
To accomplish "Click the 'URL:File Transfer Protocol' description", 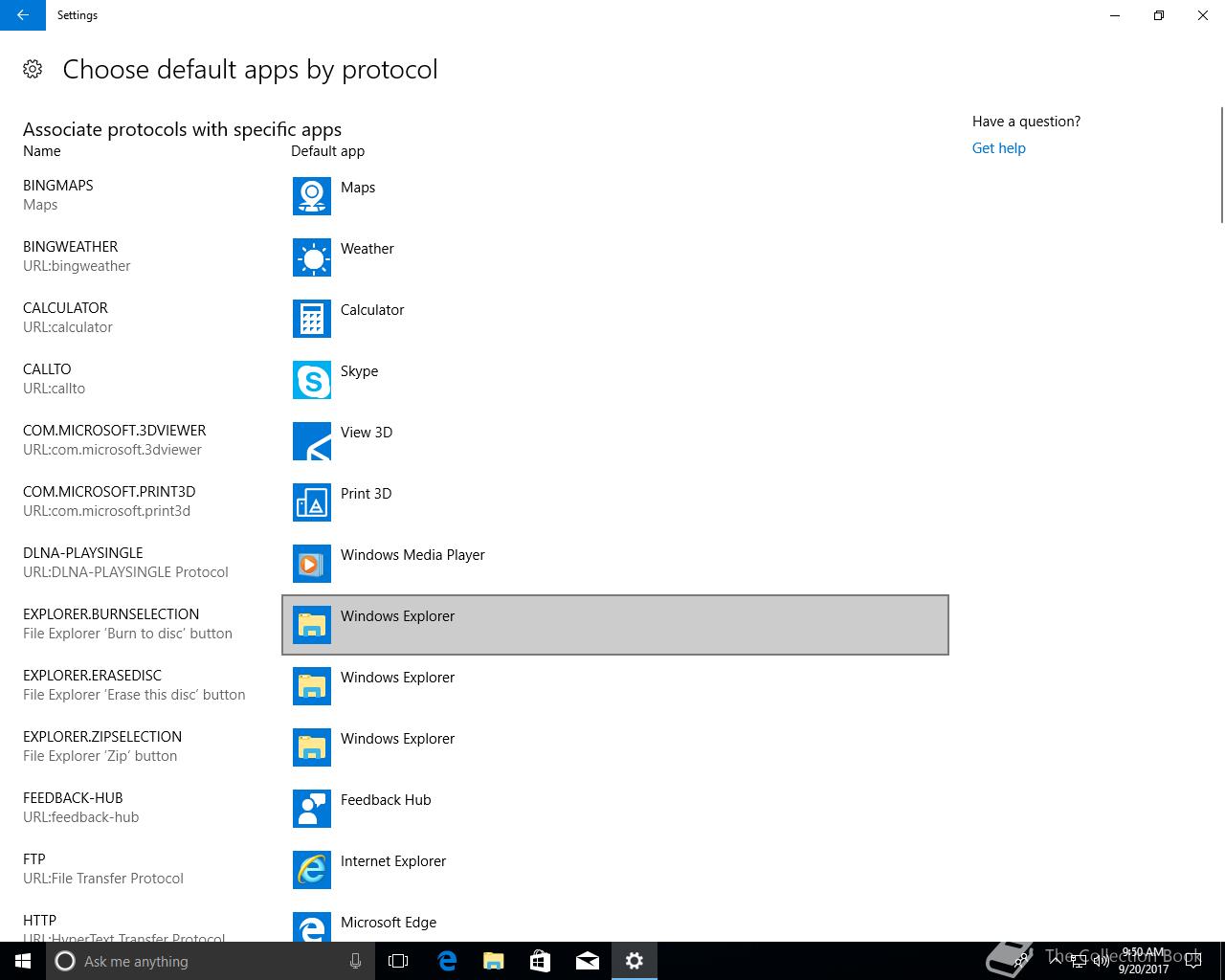I will [x=103, y=879].
